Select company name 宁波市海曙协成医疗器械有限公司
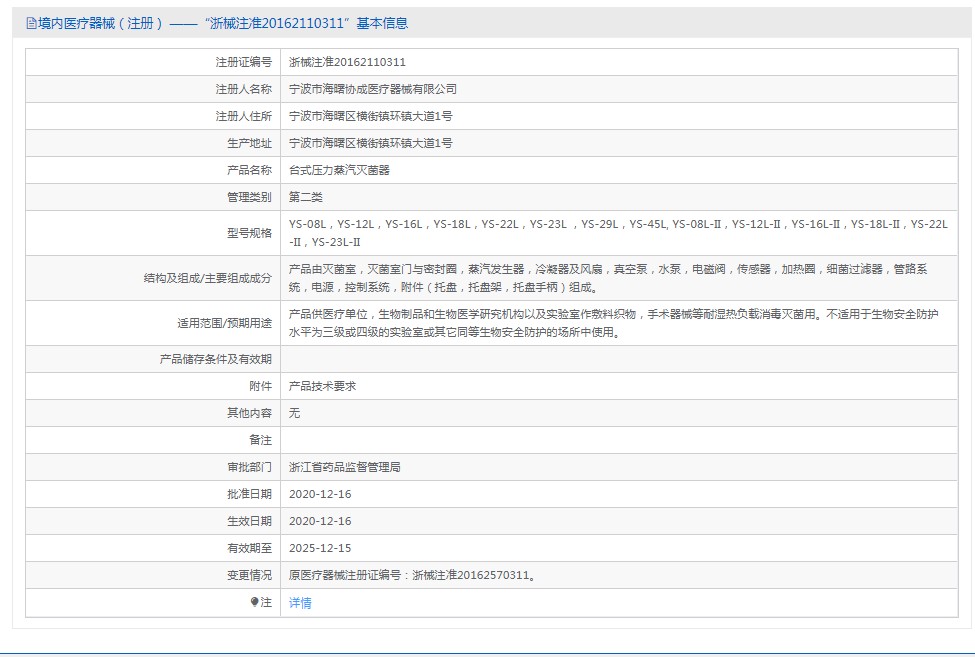This screenshot has height=657, width=975. 372,89
